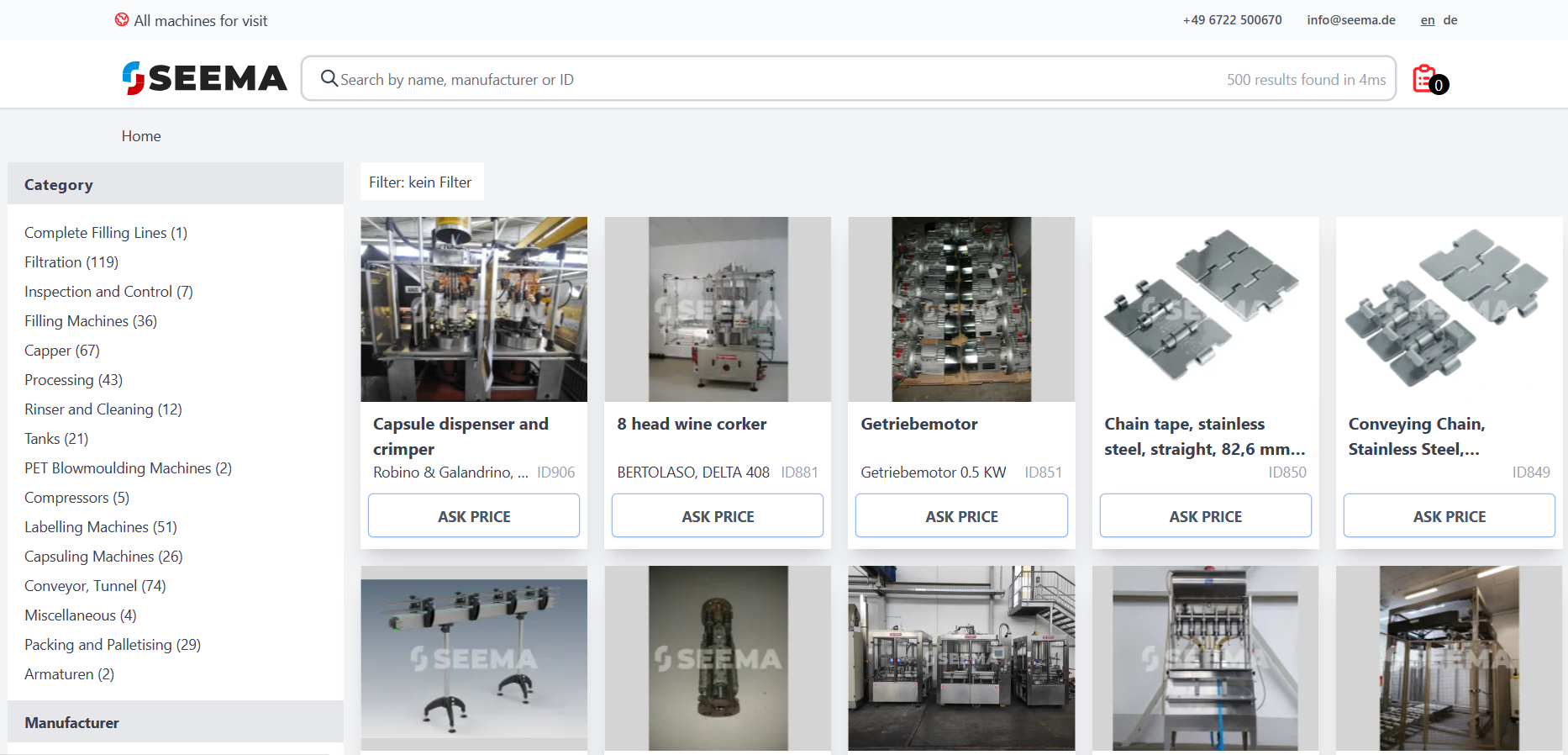
Task: Select the Labelling Machines (51) category
Action: 101,527
